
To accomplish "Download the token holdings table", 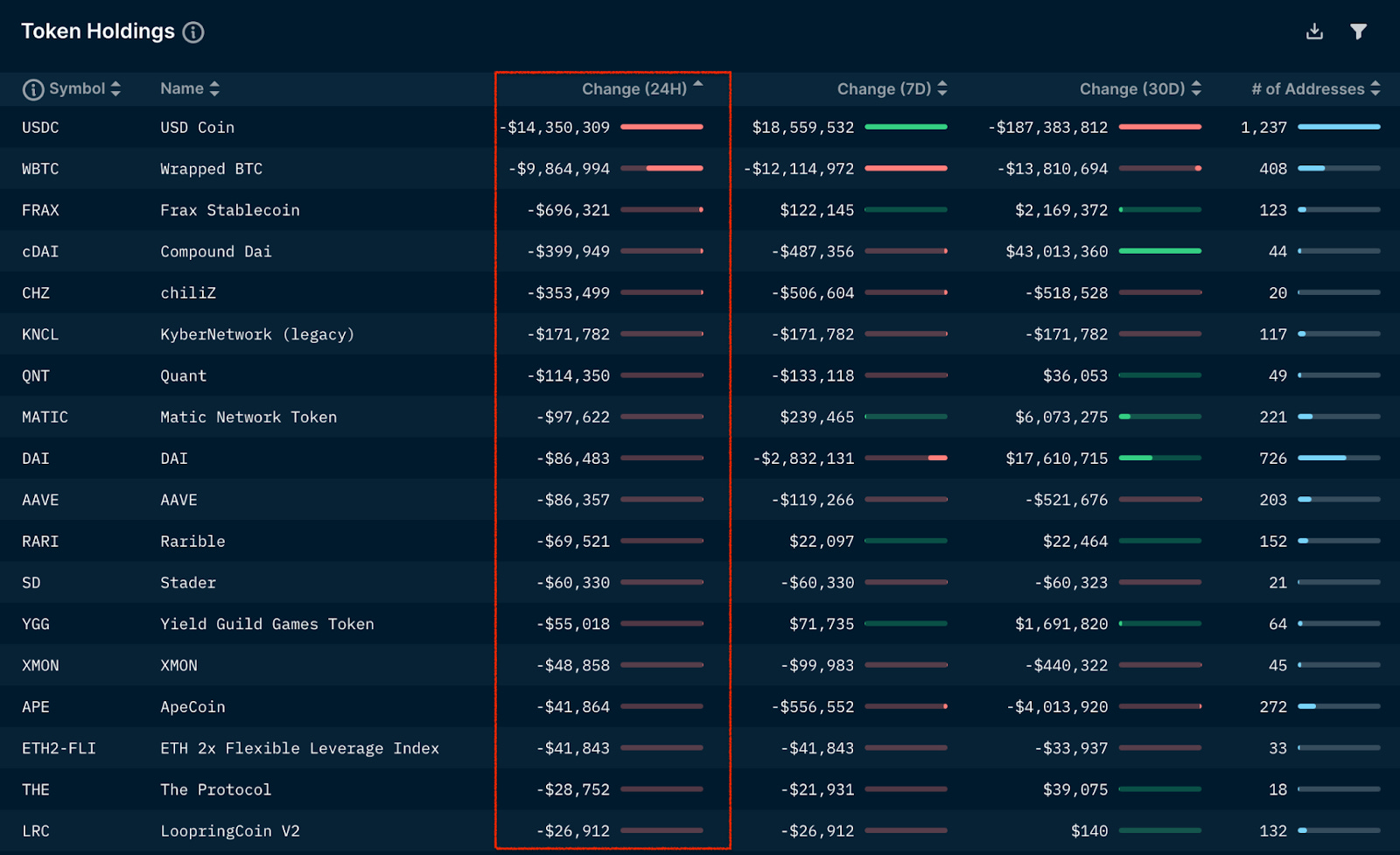I will tap(1314, 32).
